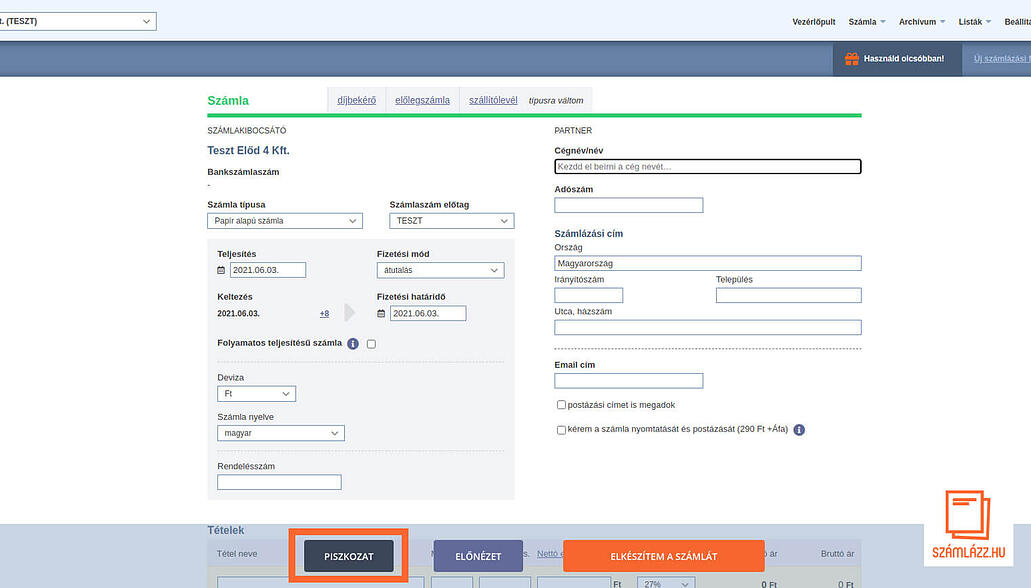Click the 'Elkészítem a számlát' button
This screenshot has height=588, width=1031.
(x=663, y=556)
